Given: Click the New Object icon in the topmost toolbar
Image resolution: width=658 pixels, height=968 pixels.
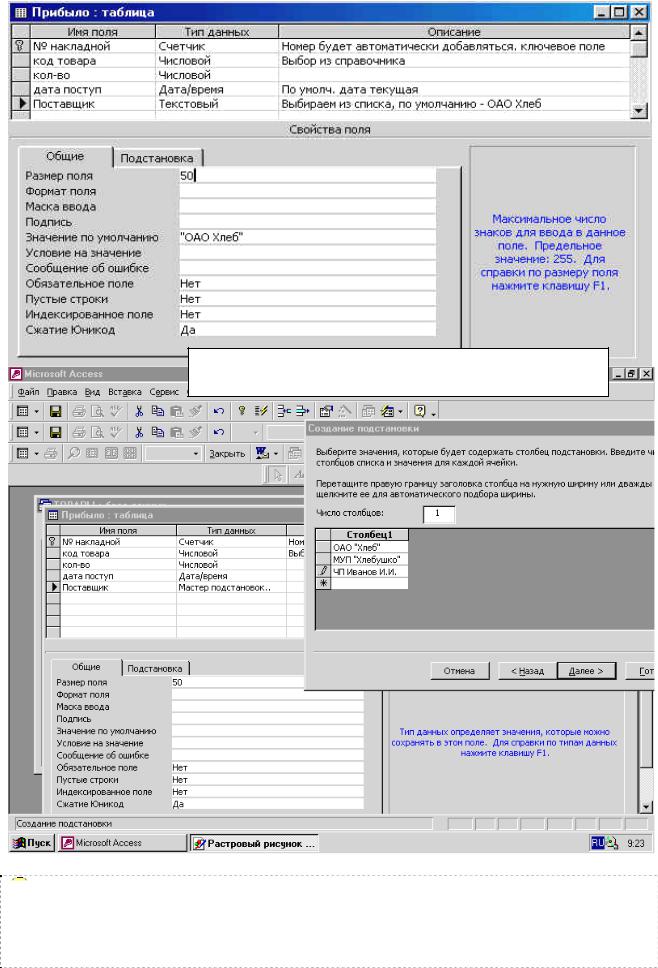Looking at the screenshot, I should 387,411.
